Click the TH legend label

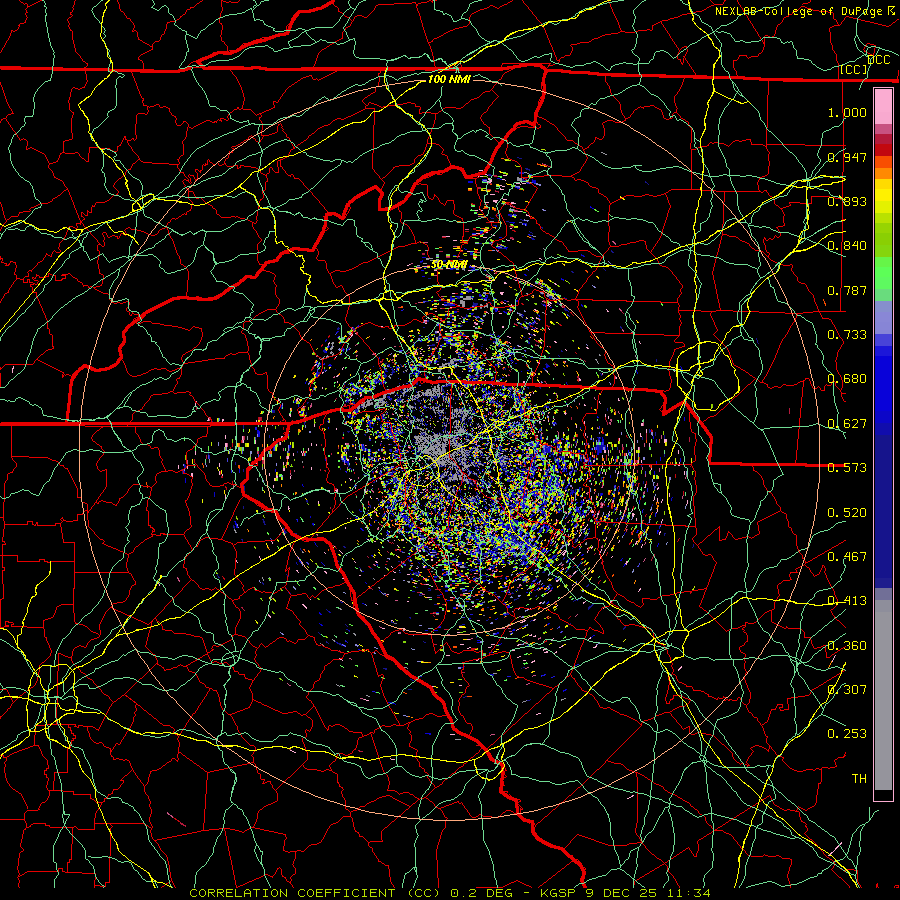click(x=859, y=779)
